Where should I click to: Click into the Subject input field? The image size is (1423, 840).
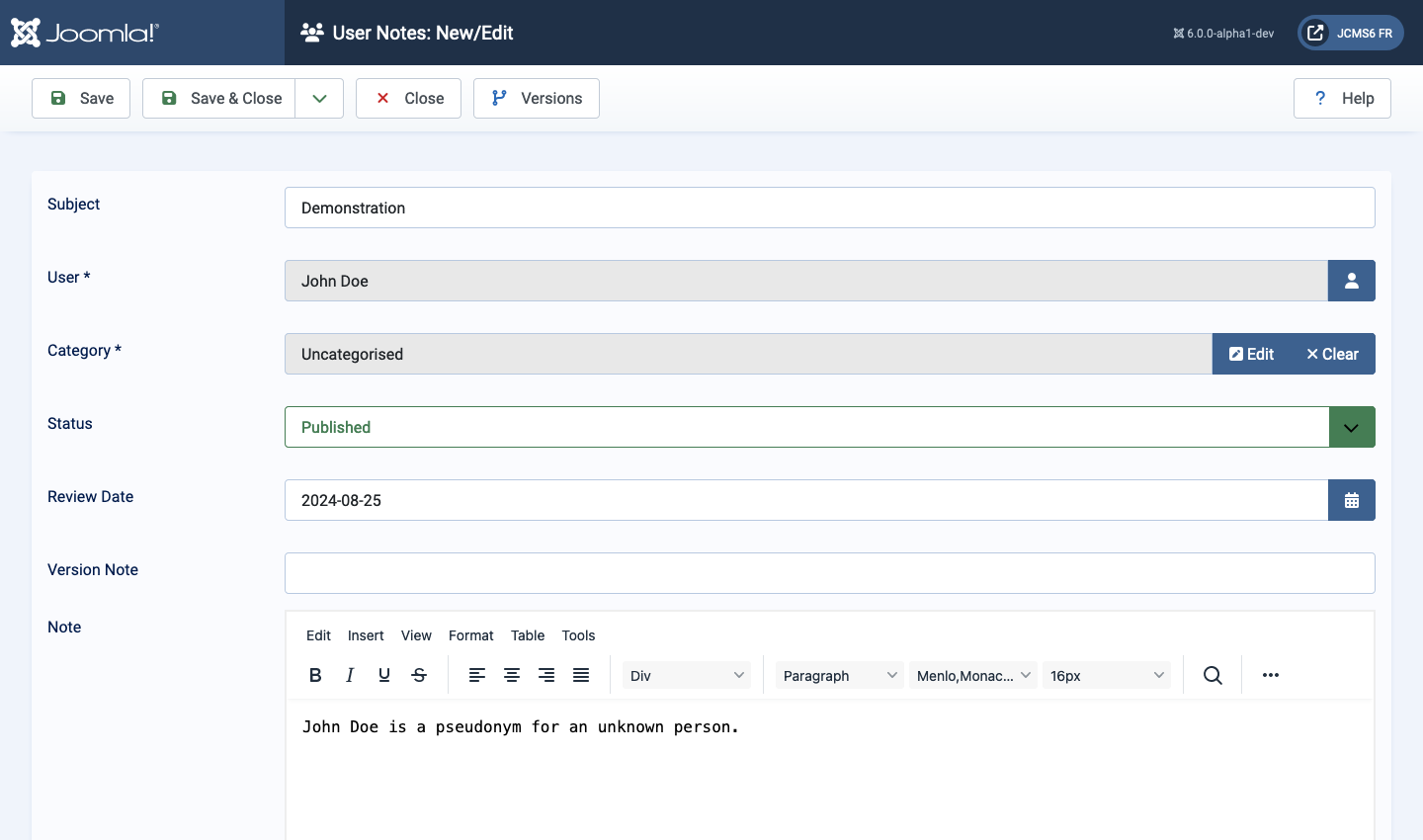click(830, 208)
